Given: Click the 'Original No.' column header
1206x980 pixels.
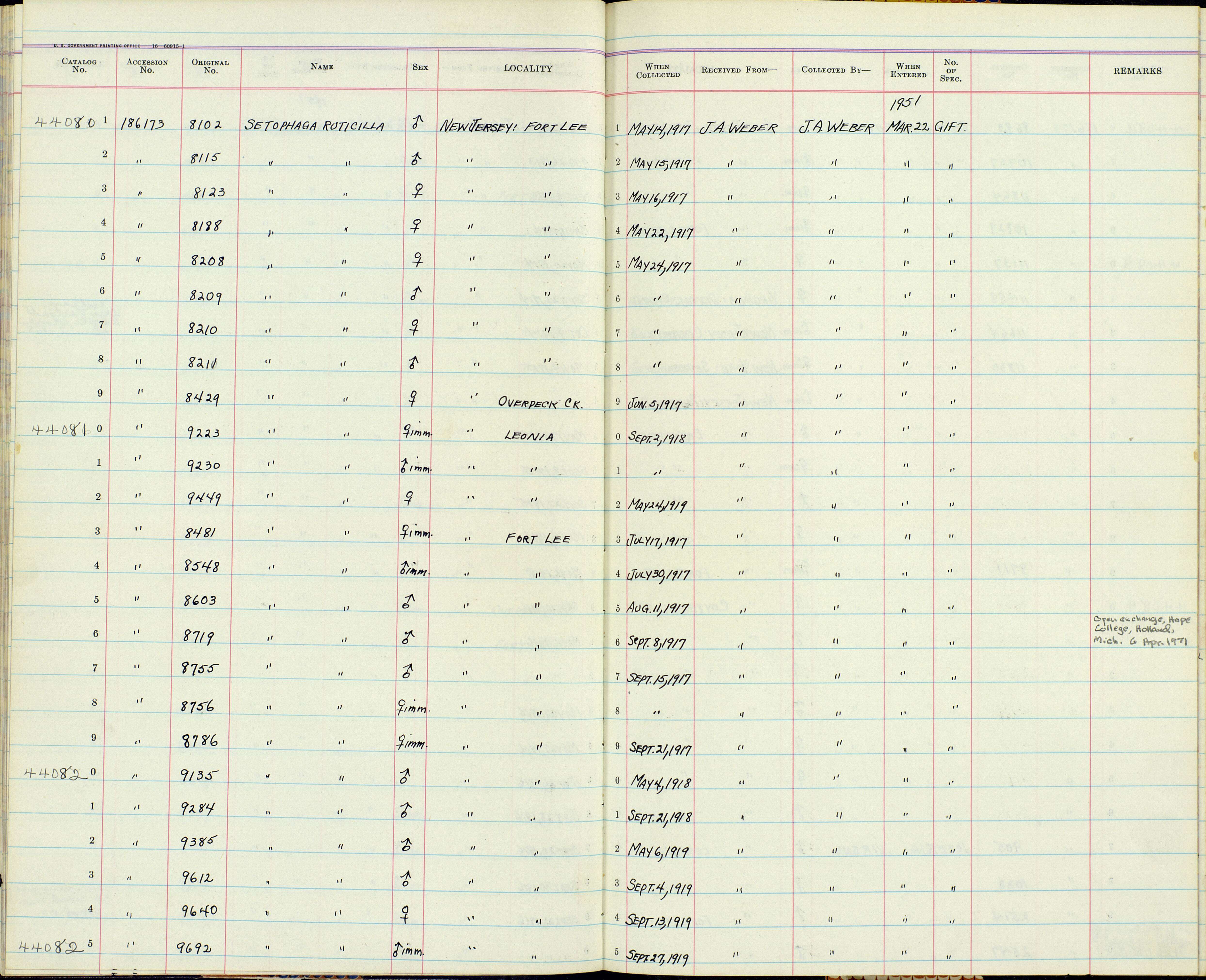Looking at the screenshot, I should [x=210, y=67].
